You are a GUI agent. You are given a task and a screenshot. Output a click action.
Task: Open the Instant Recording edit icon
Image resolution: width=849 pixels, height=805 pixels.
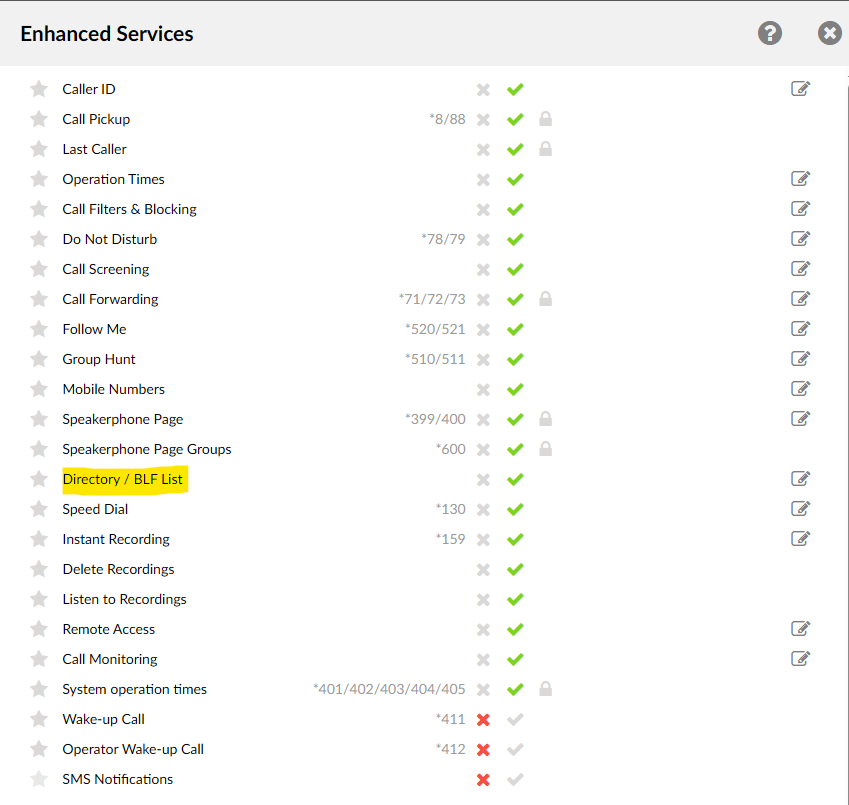(800, 539)
